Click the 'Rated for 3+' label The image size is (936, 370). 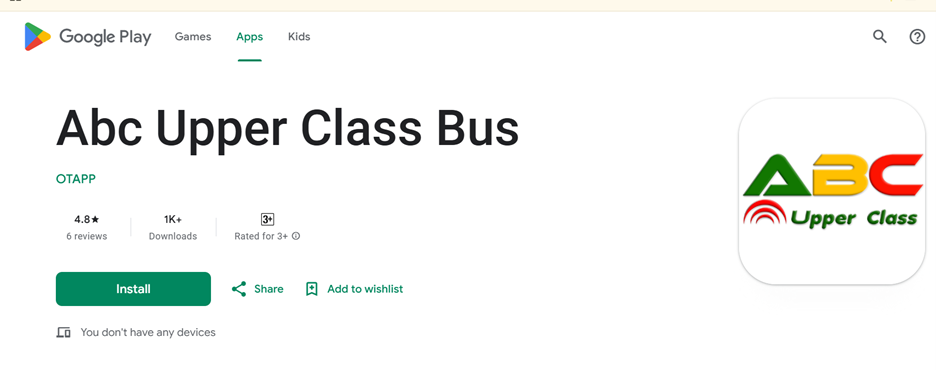pos(261,236)
